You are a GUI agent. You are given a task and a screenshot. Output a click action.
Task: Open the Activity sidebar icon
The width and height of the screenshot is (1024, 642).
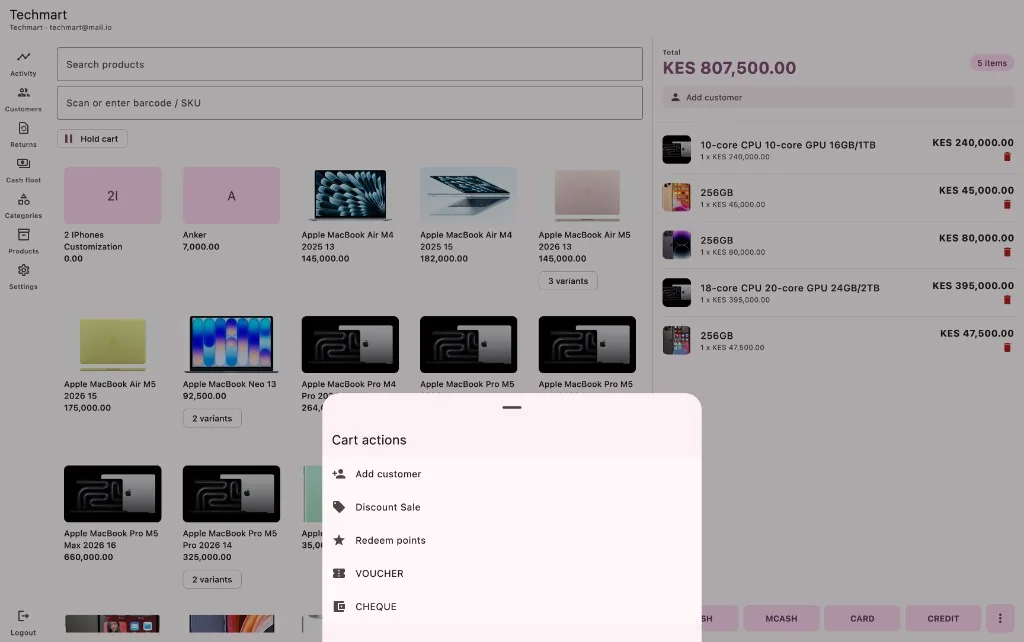(x=24, y=57)
